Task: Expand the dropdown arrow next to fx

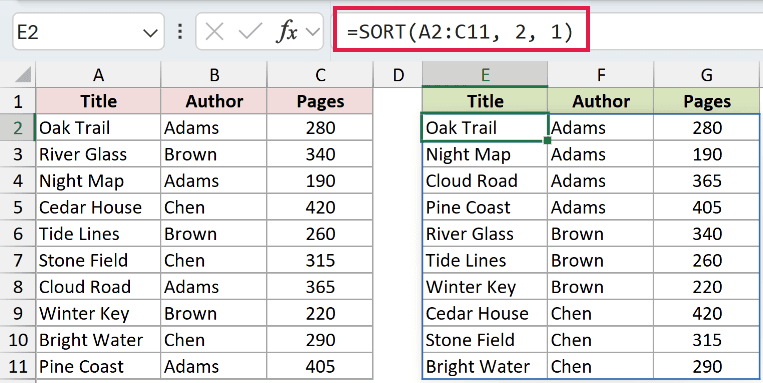Action: (x=312, y=32)
